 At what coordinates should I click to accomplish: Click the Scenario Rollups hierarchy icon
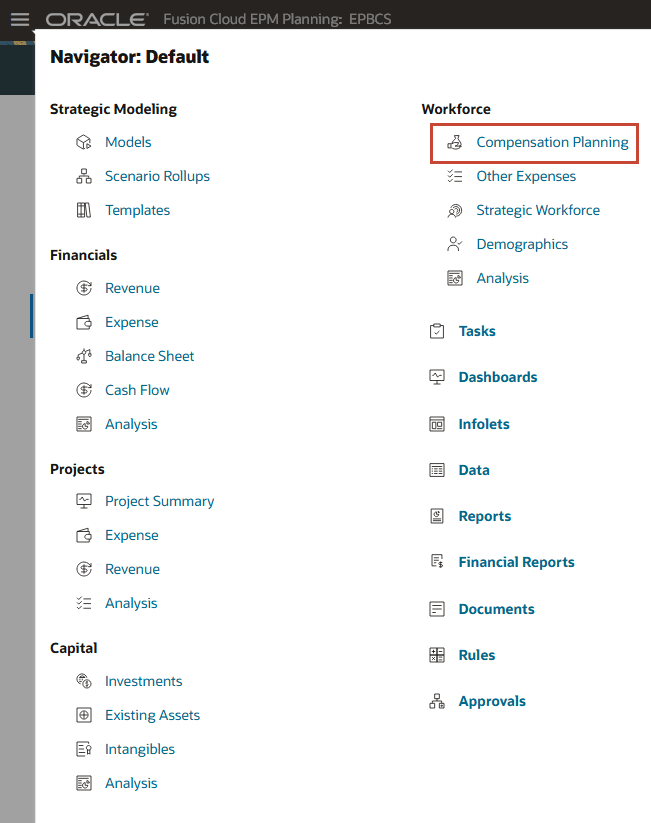click(x=84, y=176)
